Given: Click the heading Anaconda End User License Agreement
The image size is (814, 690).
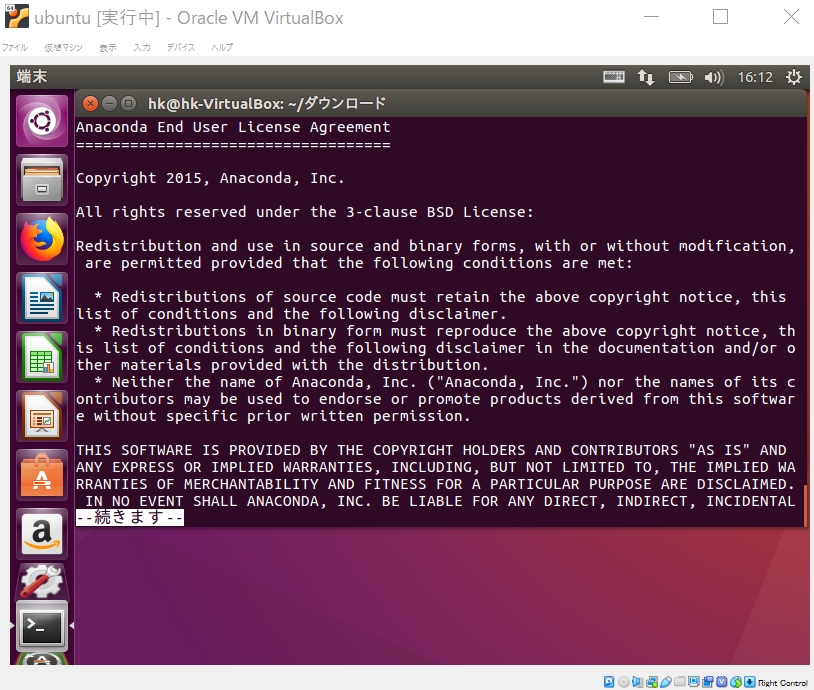Looking at the screenshot, I should (233, 127).
